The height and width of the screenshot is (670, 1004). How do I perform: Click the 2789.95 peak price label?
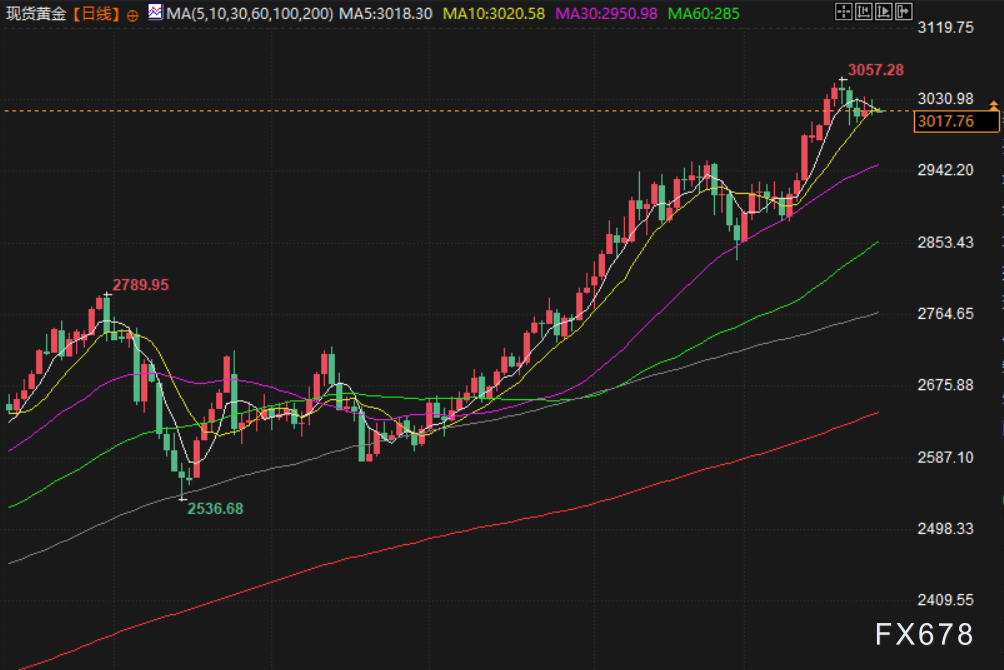click(141, 285)
